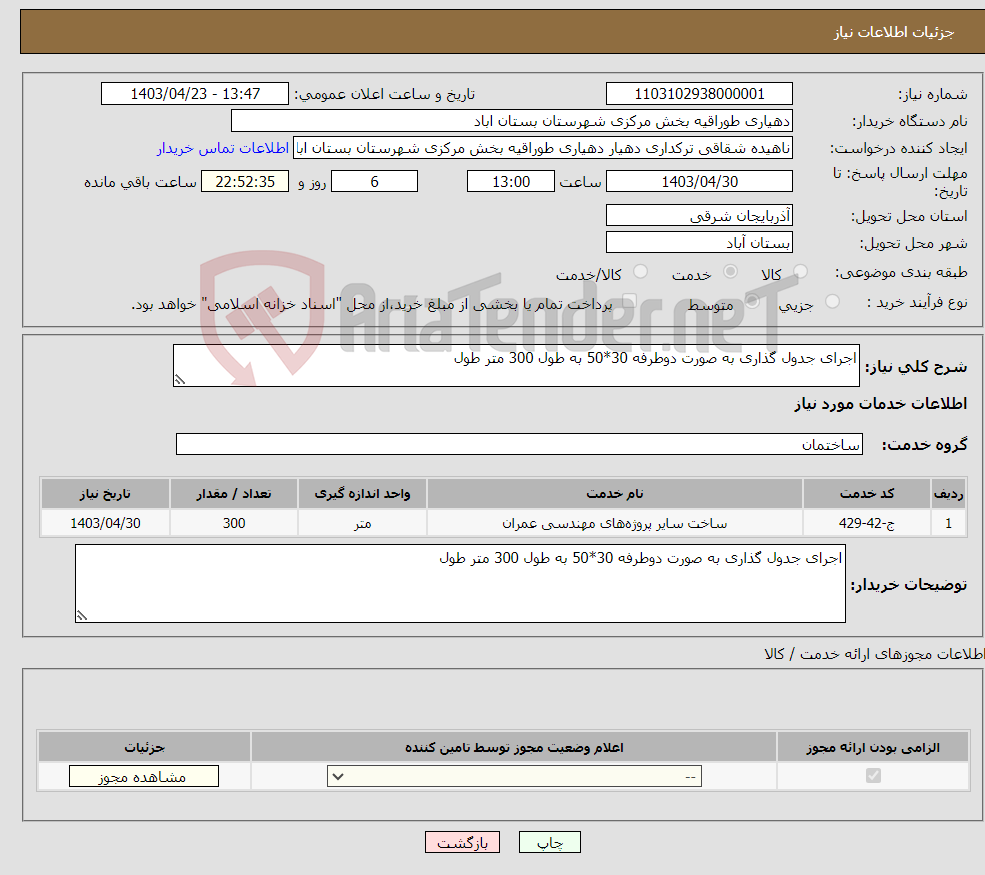Click the نام خدمت column header
Screen dimensions: 985x875
coord(615,494)
